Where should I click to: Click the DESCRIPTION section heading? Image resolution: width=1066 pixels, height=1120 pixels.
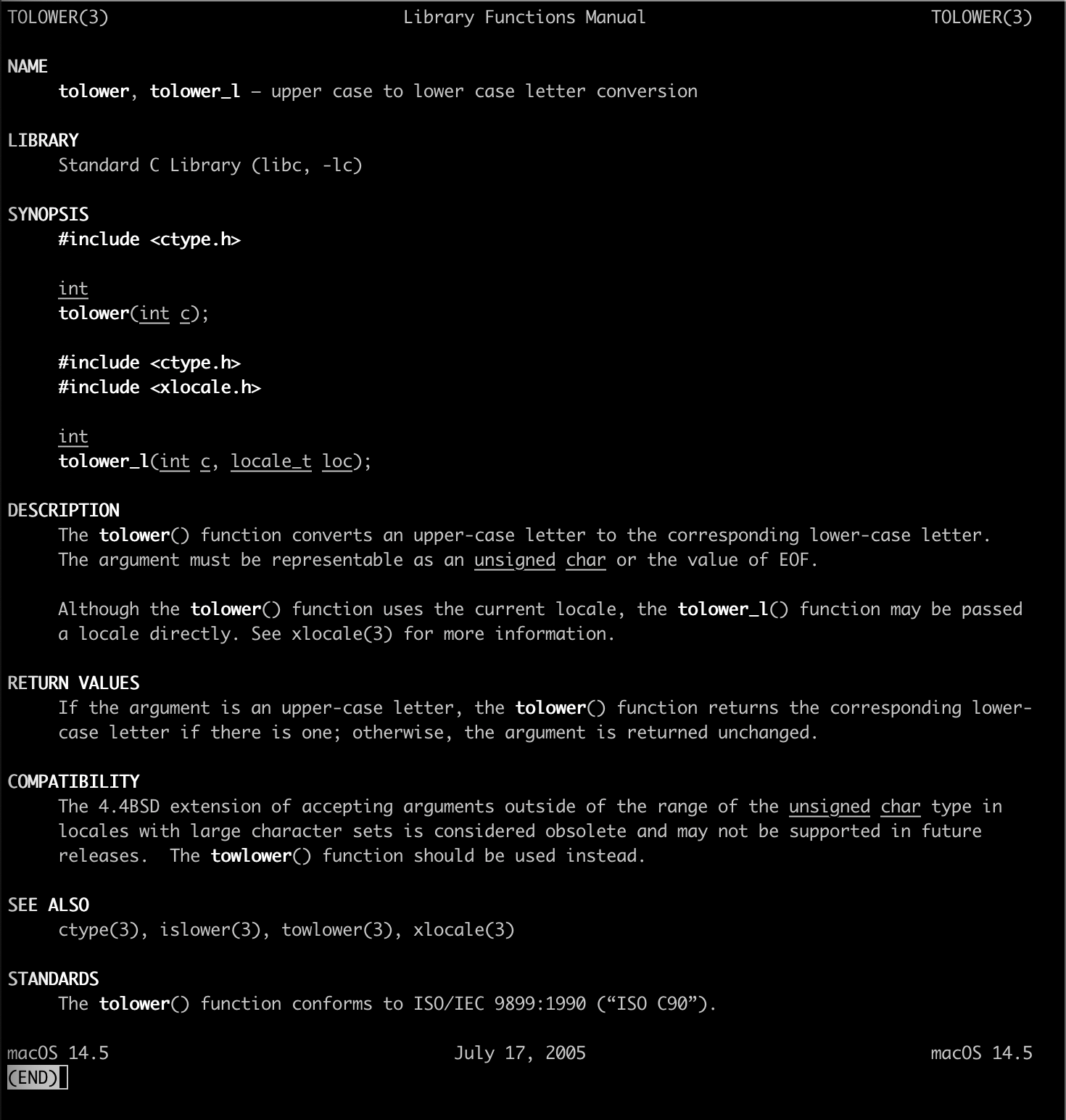[x=63, y=511]
